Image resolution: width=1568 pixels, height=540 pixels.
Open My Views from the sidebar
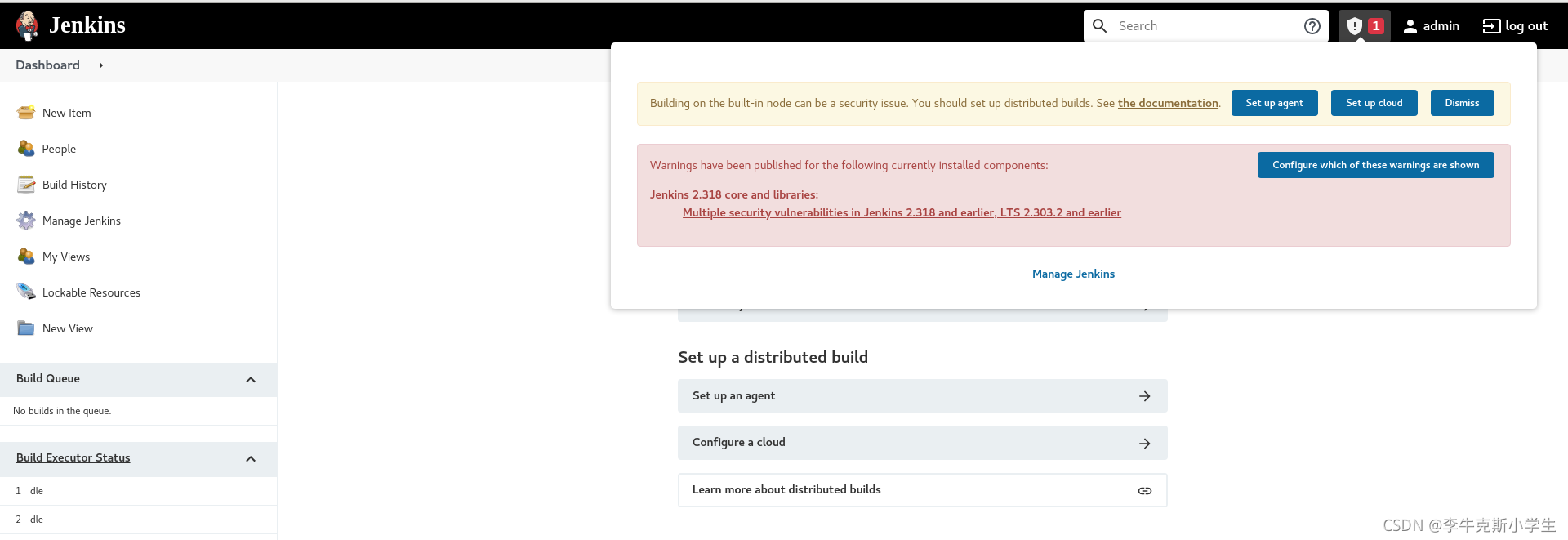coord(65,257)
